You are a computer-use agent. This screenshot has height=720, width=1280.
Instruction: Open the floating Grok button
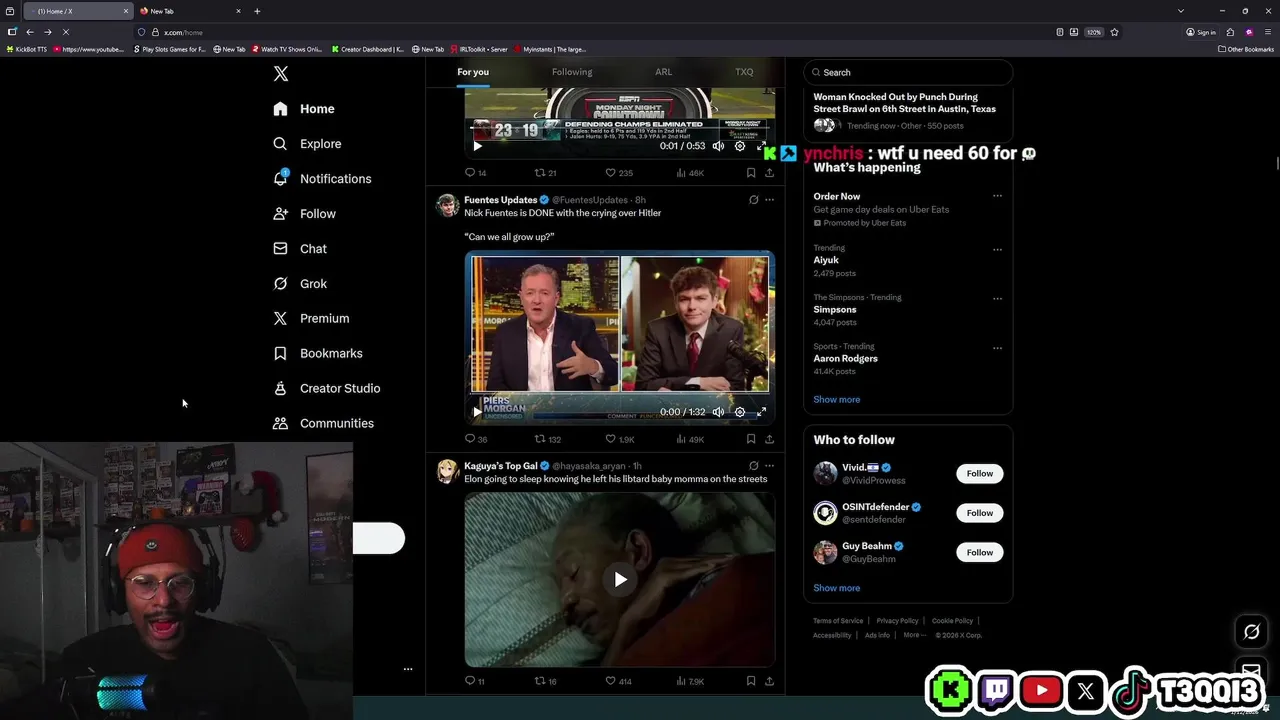click(x=1251, y=631)
